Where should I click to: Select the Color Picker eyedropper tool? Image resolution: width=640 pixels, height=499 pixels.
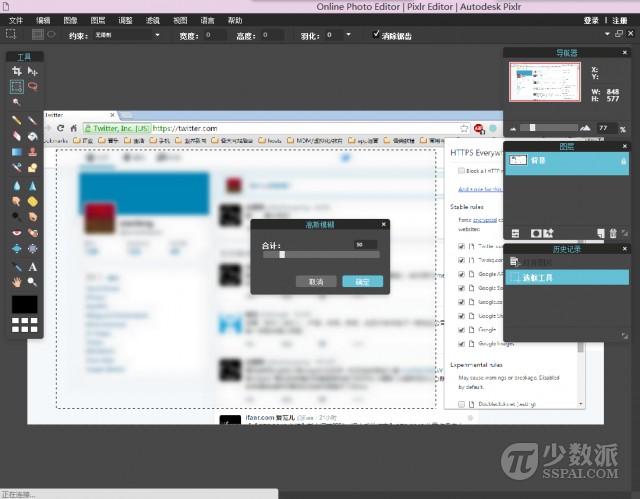[16, 267]
